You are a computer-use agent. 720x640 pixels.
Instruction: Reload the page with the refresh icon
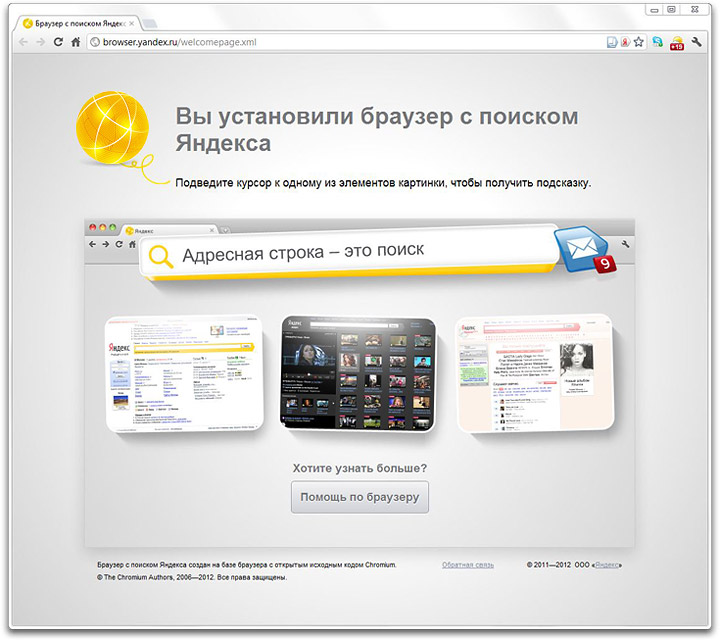pyautogui.click(x=58, y=42)
